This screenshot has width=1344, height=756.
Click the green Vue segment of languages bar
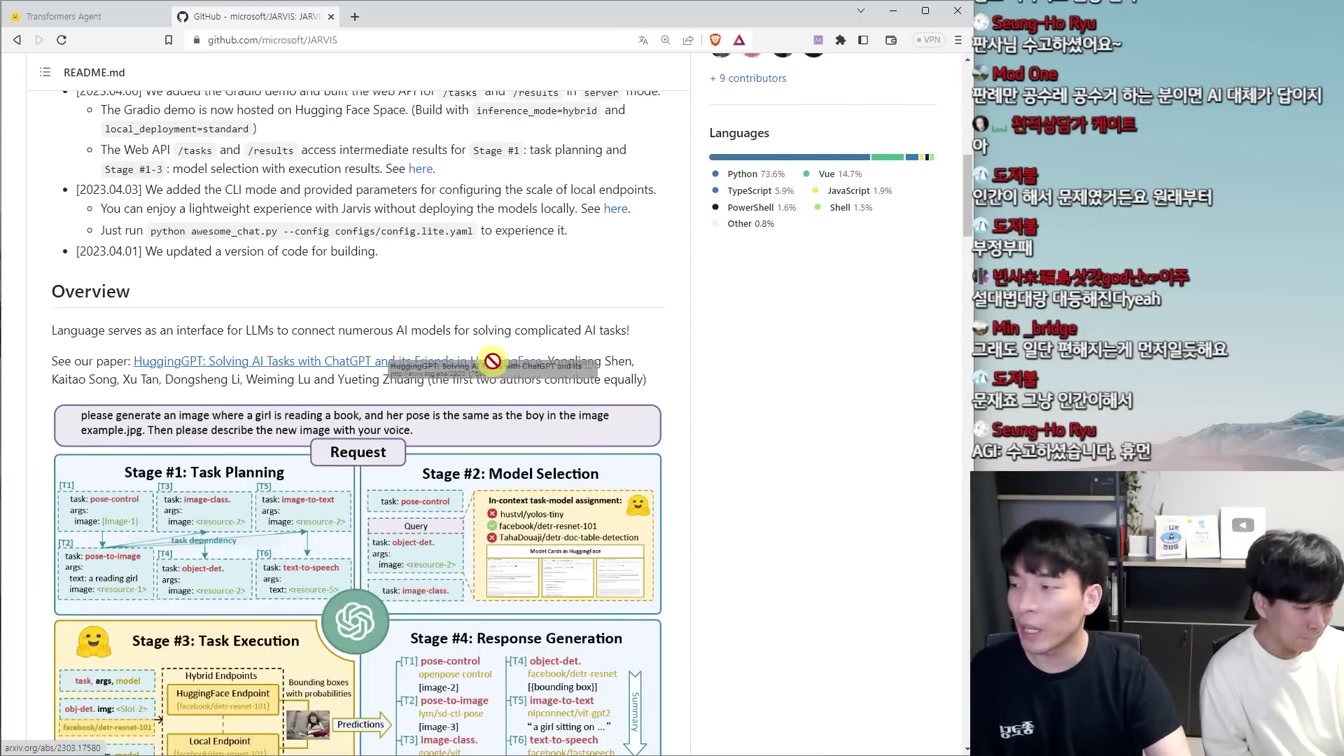(888, 157)
